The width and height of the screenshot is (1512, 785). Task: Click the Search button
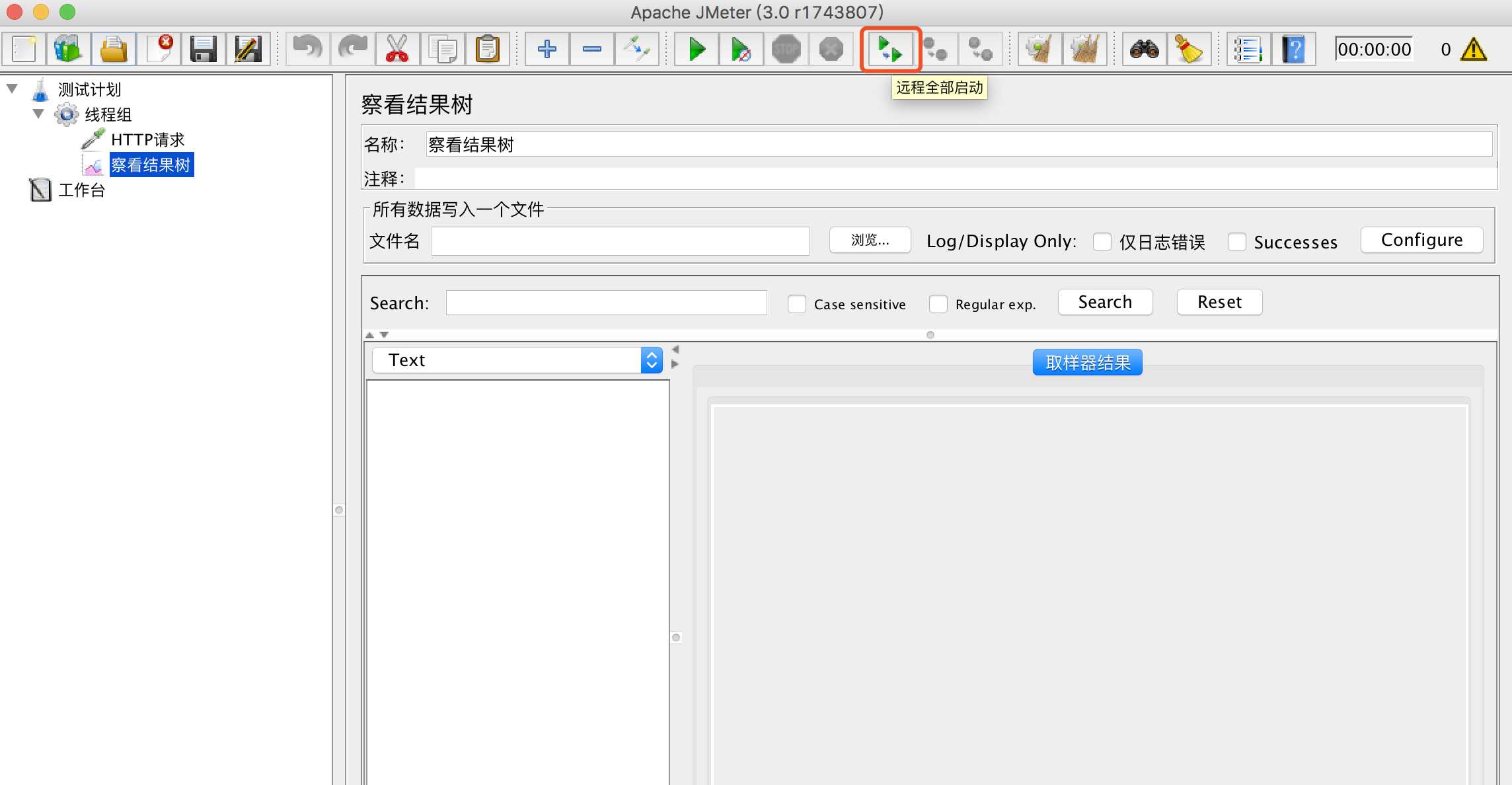tap(1105, 302)
